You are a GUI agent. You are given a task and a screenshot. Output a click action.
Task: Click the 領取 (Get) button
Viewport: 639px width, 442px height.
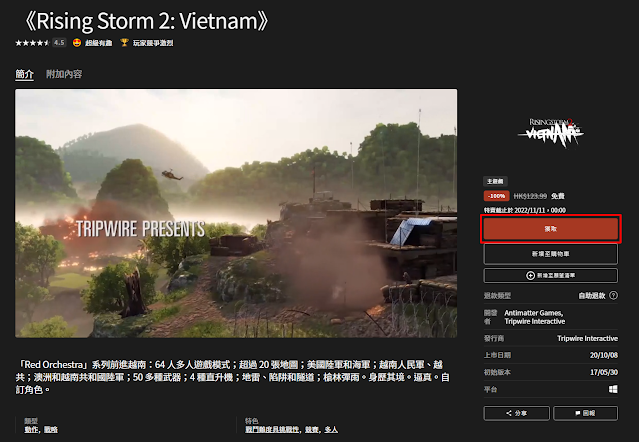[x=551, y=229]
